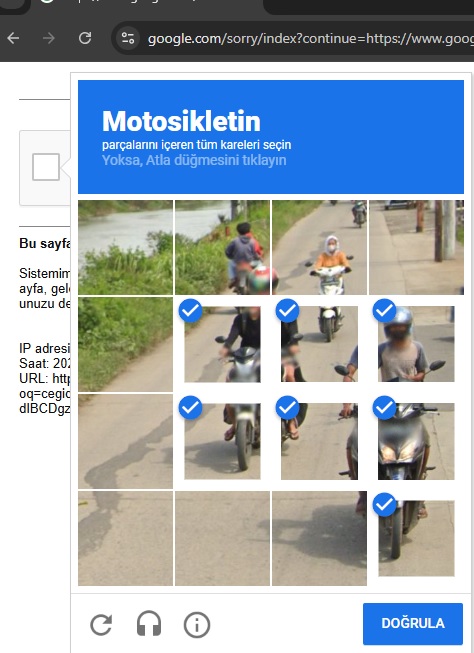Open the site information icon in the address bar

coord(127,38)
